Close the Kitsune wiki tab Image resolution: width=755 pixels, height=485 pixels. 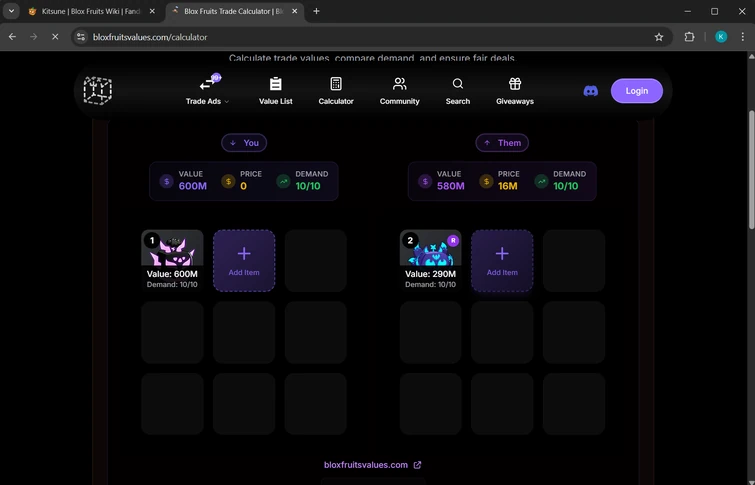tap(152, 11)
